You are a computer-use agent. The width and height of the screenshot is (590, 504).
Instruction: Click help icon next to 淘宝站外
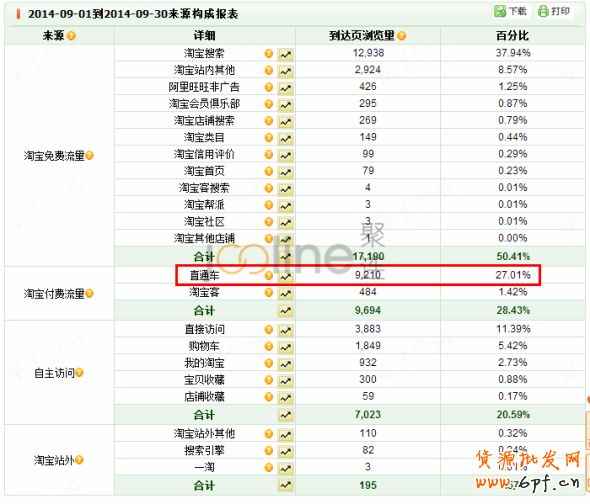79,460
